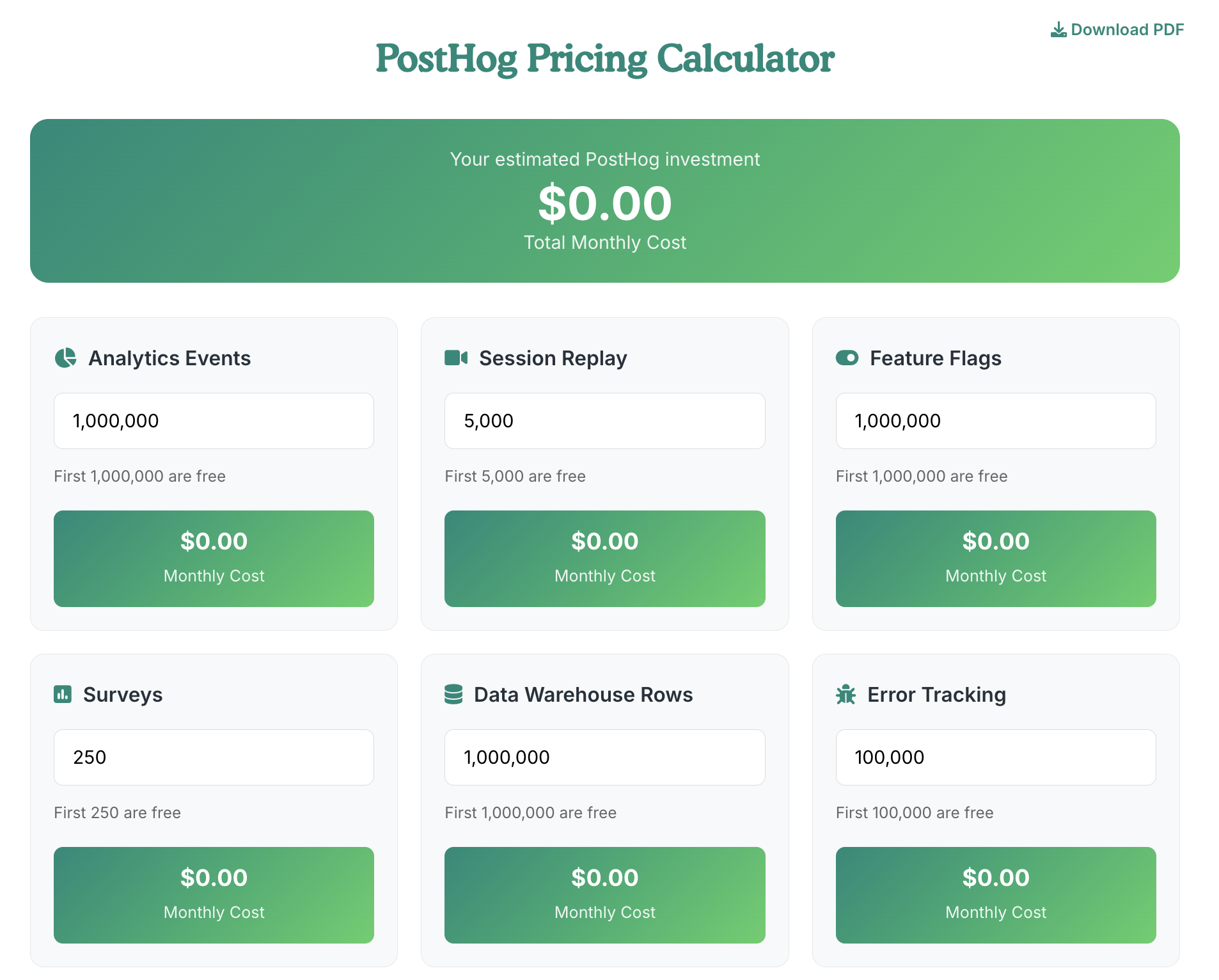Click the download icon next to Download PDF

[x=1058, y=29]
